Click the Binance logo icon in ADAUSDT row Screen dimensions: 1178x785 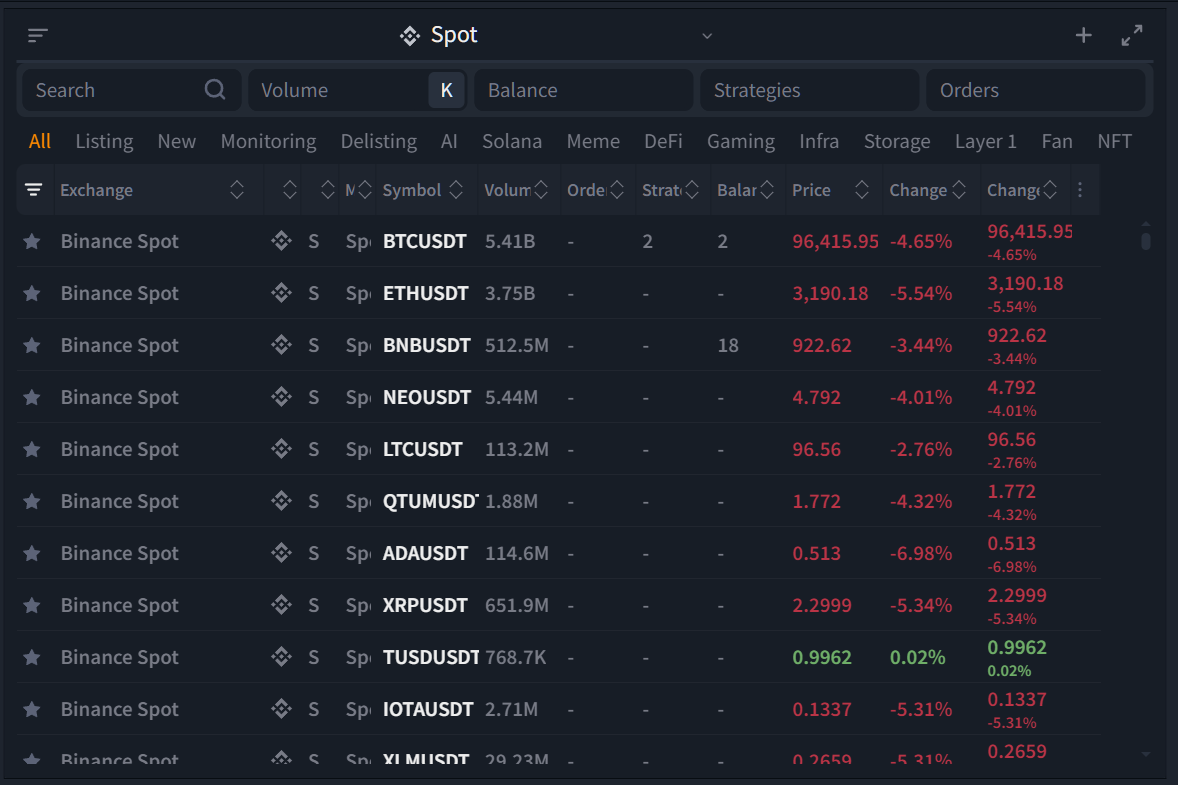[x=282, y=552]
